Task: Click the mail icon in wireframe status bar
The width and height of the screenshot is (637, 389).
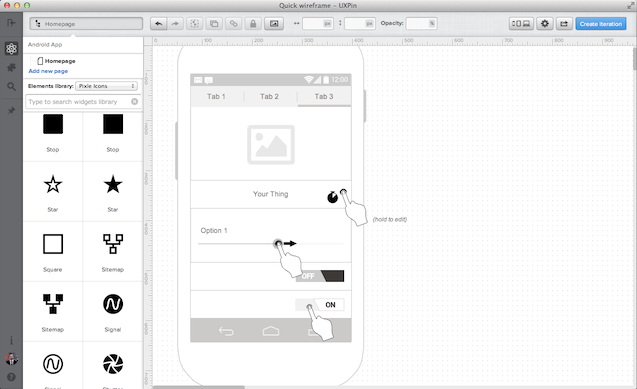Action: click(x=198, y=80)
